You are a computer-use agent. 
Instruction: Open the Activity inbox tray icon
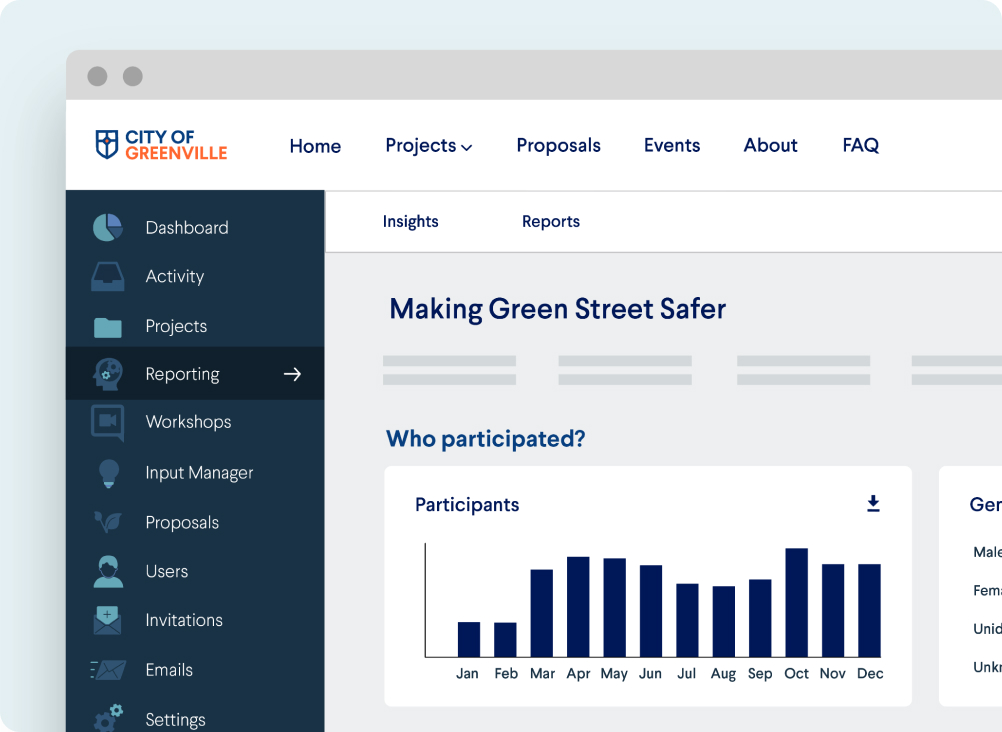click(107, 277)
